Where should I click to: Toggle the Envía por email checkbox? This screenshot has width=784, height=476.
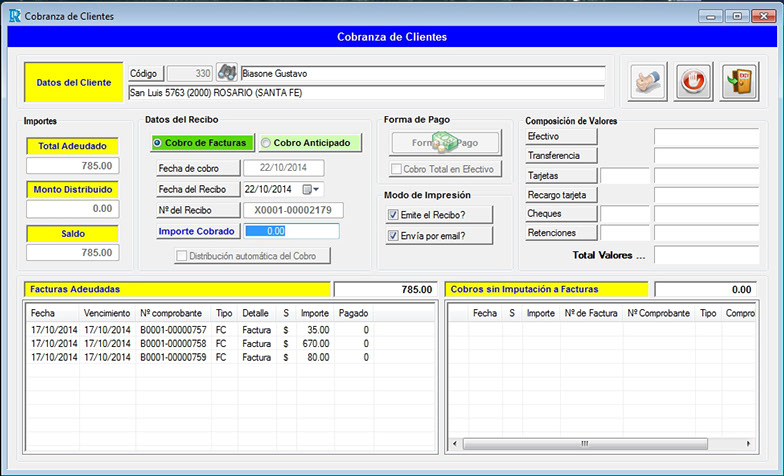coord(392,236)
